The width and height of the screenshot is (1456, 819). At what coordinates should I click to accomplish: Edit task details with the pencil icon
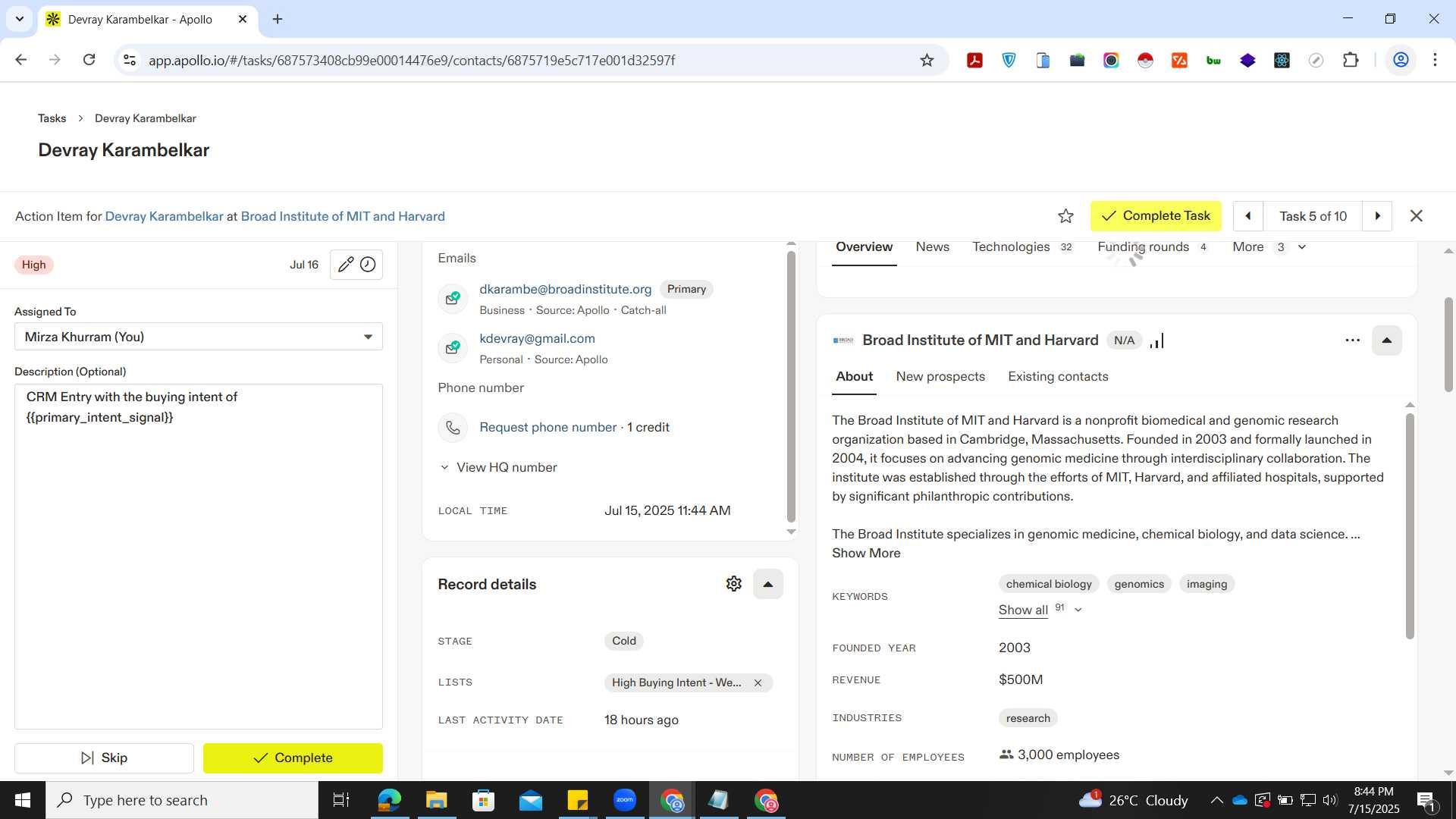coord(345,265)
